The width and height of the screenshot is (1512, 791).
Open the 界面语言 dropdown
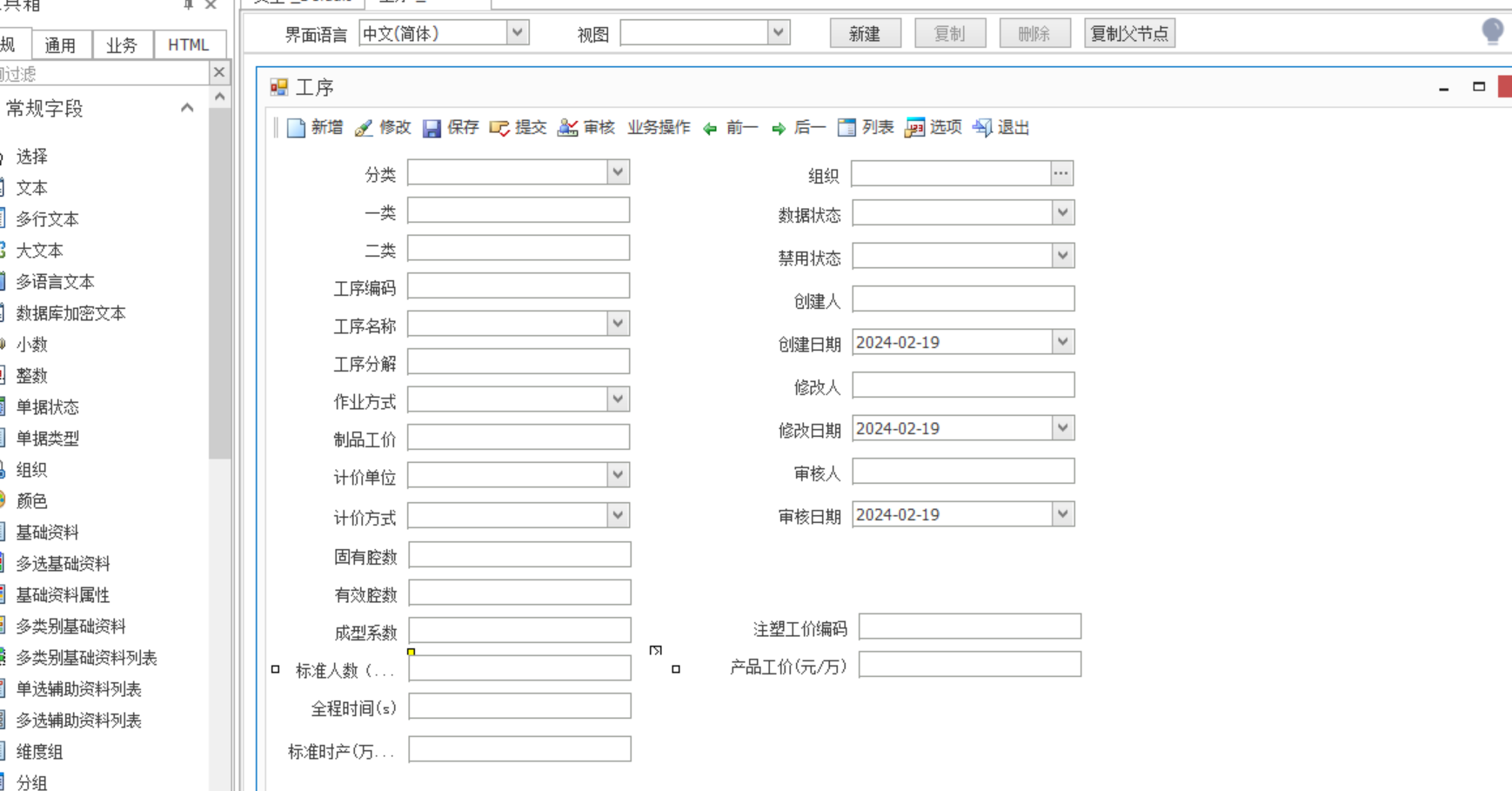pyautogui.click(x=518, y=33)
